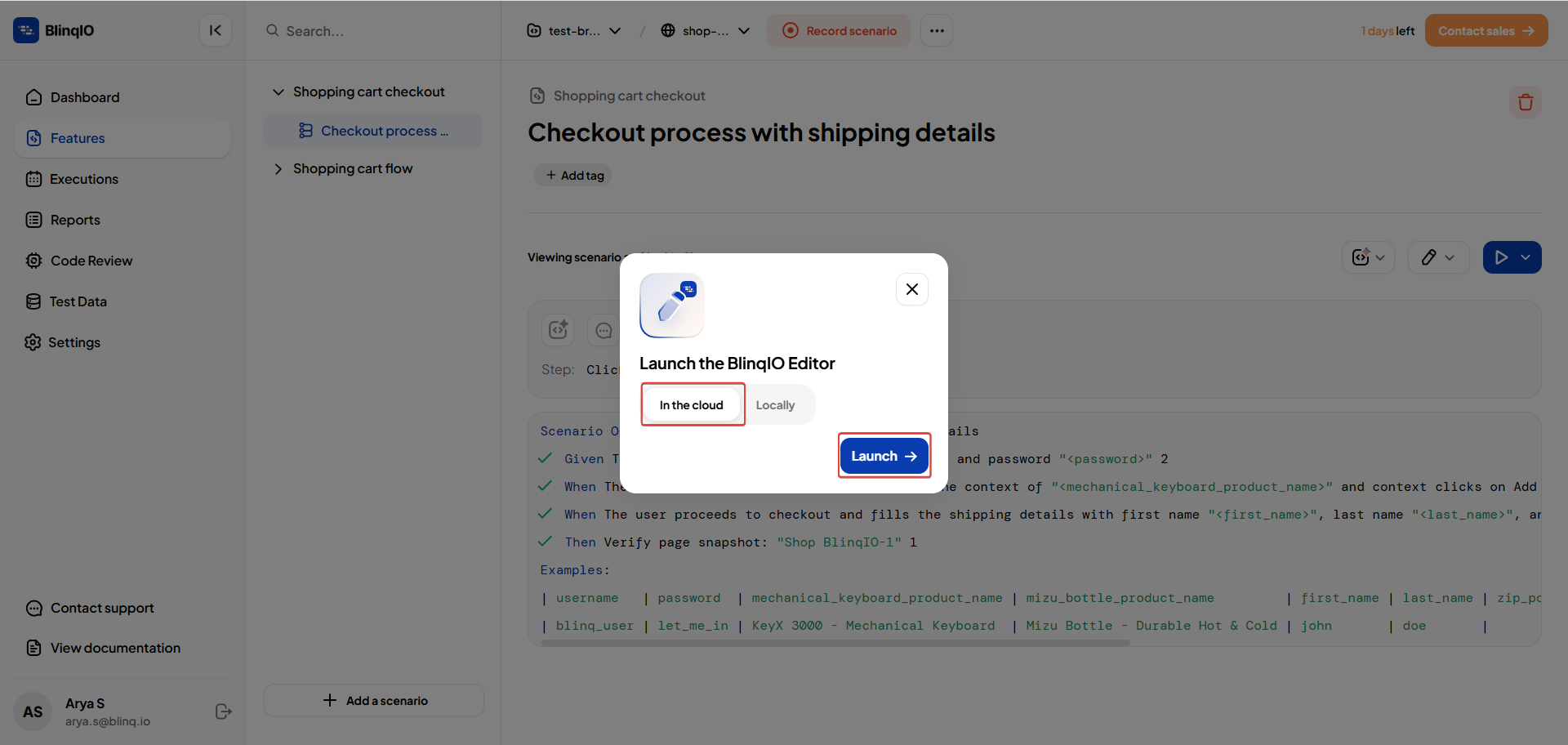This screenshot has height=745, width=1568.
Task: Collapse the sidebar with the arrow icon
Action: pyautogui.click(x=215, y=30)
